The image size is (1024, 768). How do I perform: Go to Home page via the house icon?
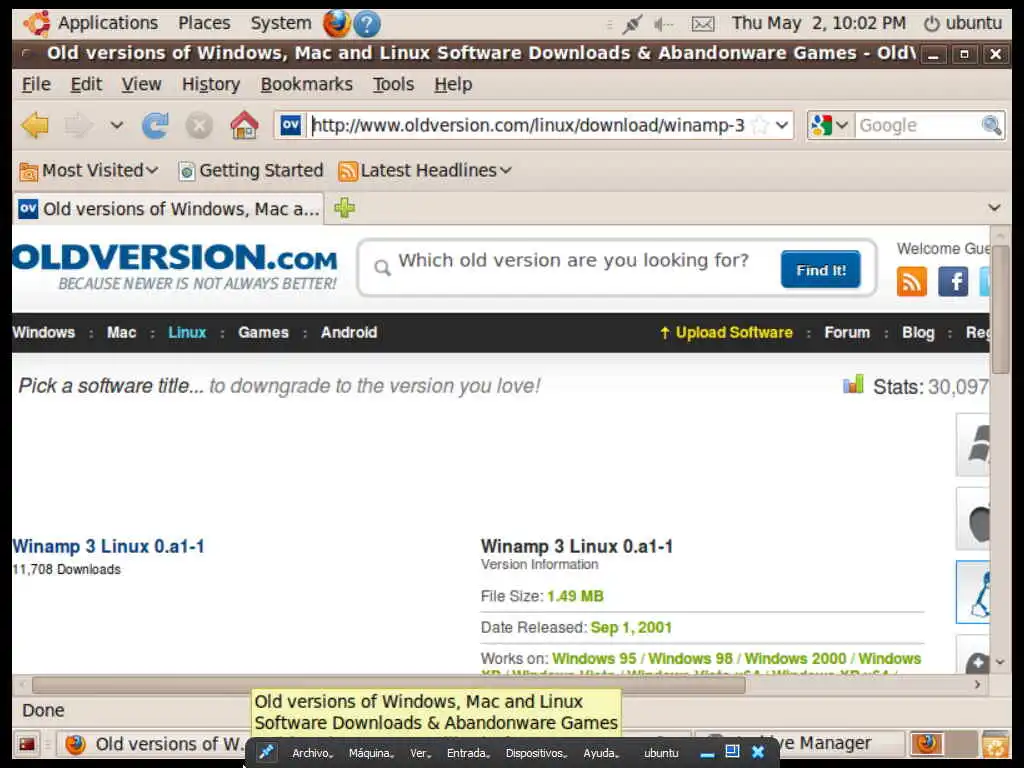point(244,125)
